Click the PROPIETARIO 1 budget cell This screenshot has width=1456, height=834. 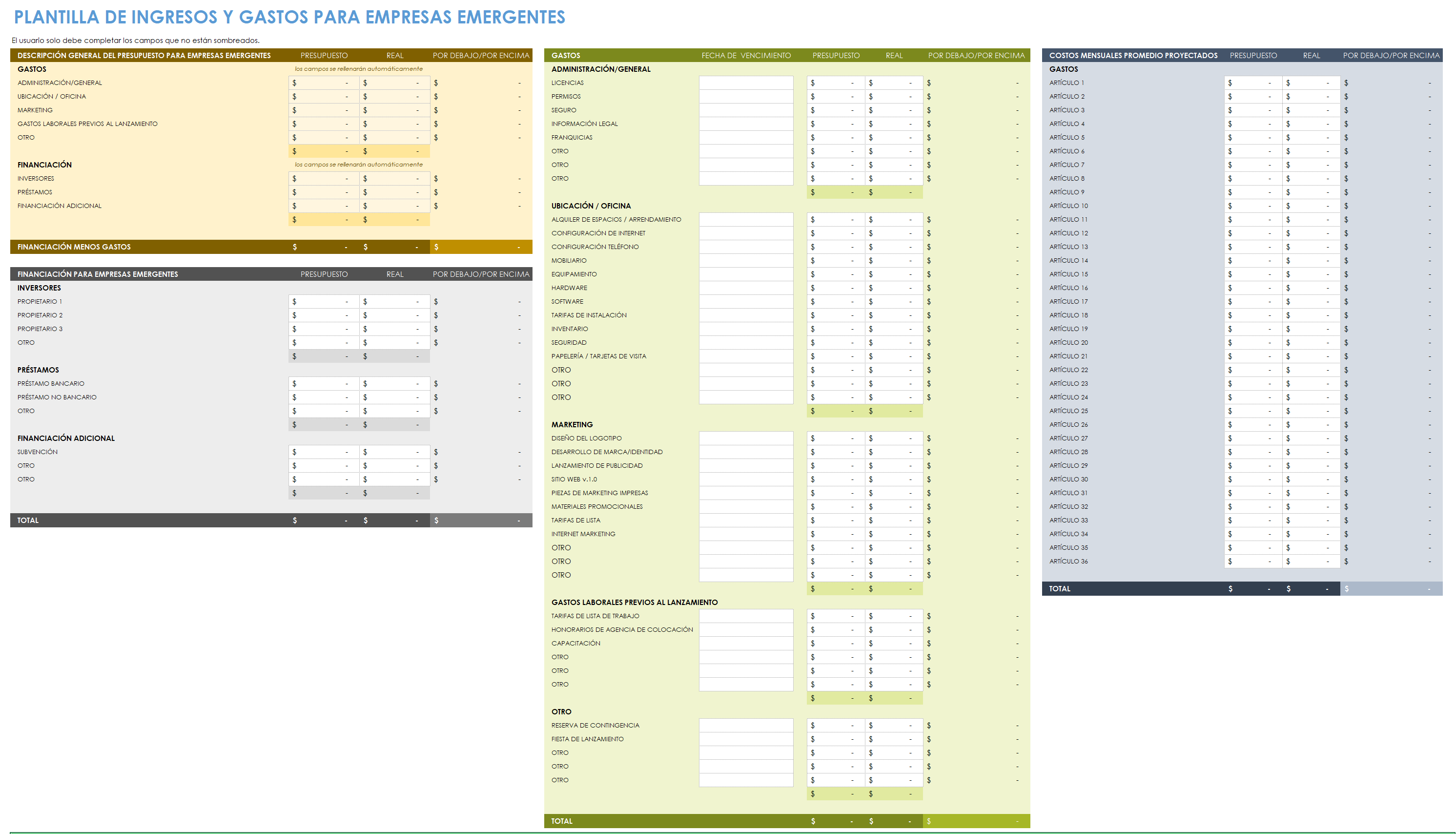pos(324,302)
